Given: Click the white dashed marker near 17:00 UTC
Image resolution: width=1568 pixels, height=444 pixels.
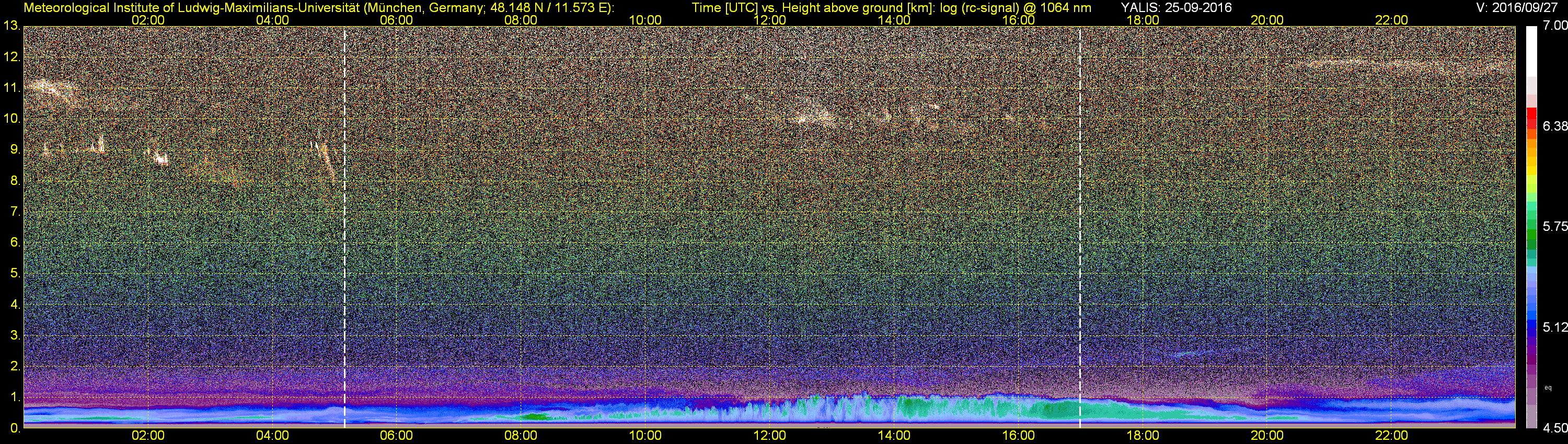Looking at the screenshot, I should (x=1080, y=227).
